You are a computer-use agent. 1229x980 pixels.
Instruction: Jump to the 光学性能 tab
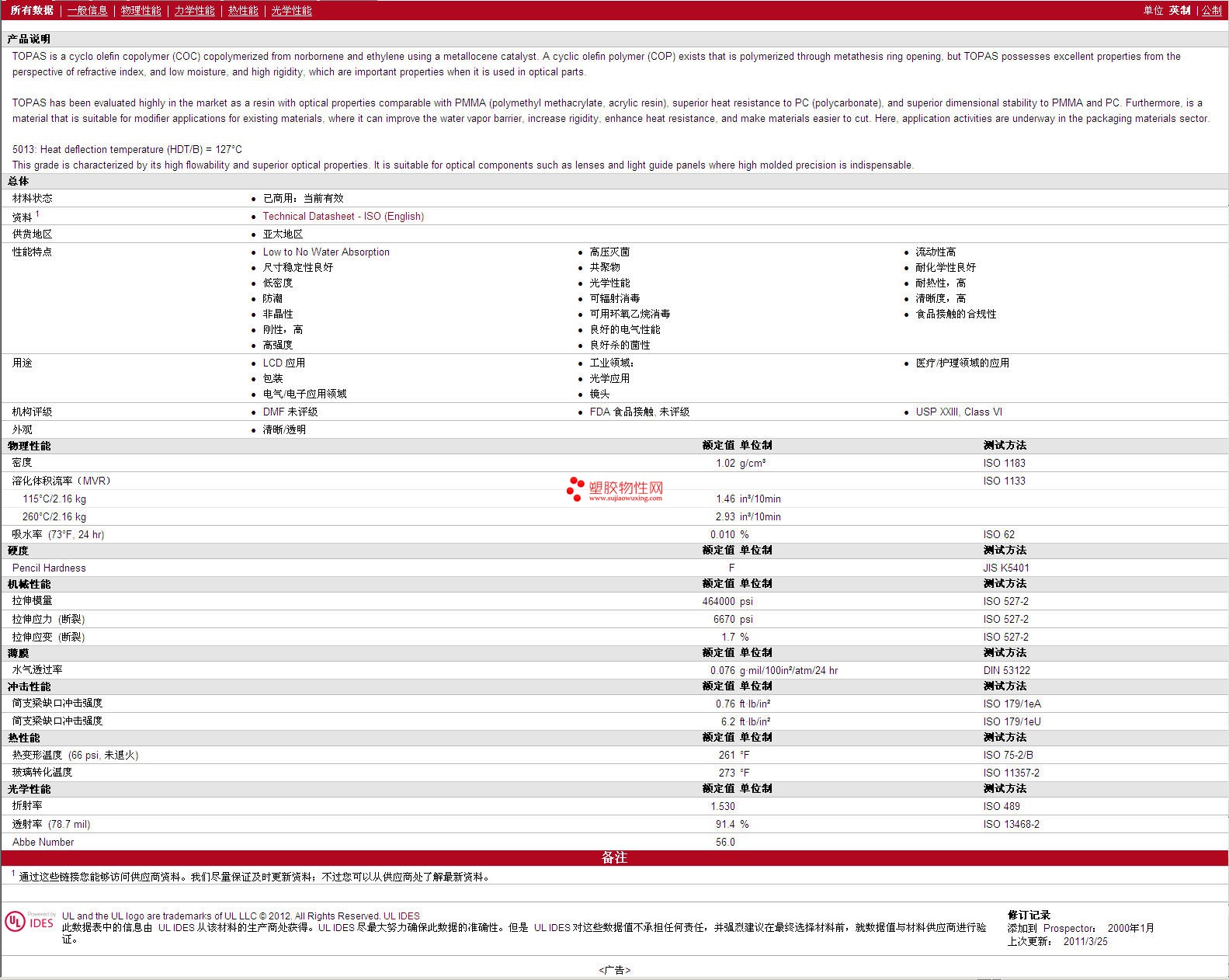point(291,10)
